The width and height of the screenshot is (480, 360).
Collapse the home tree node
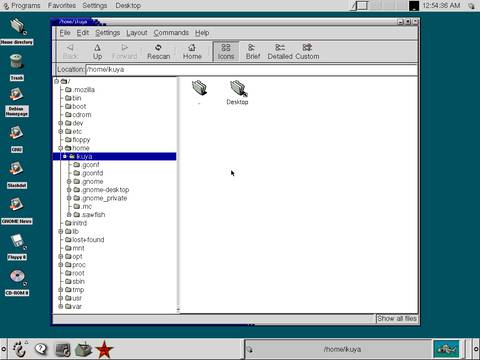click(61, 148)
